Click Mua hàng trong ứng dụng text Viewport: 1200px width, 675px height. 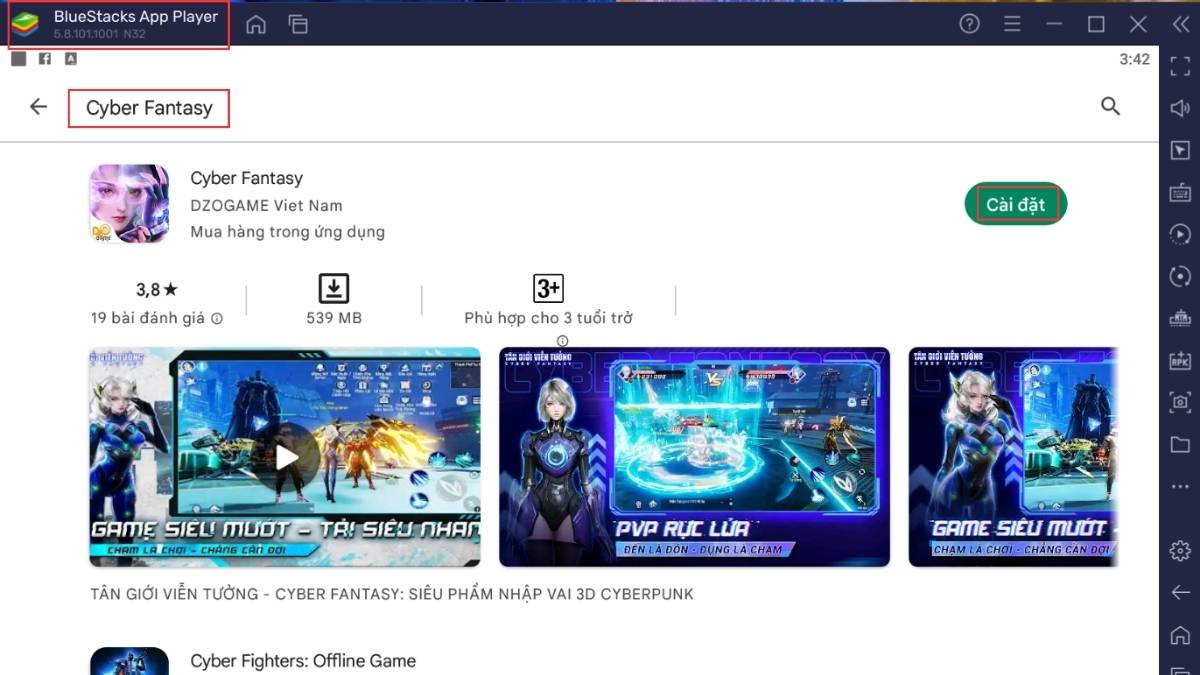(x=287, y=232)
